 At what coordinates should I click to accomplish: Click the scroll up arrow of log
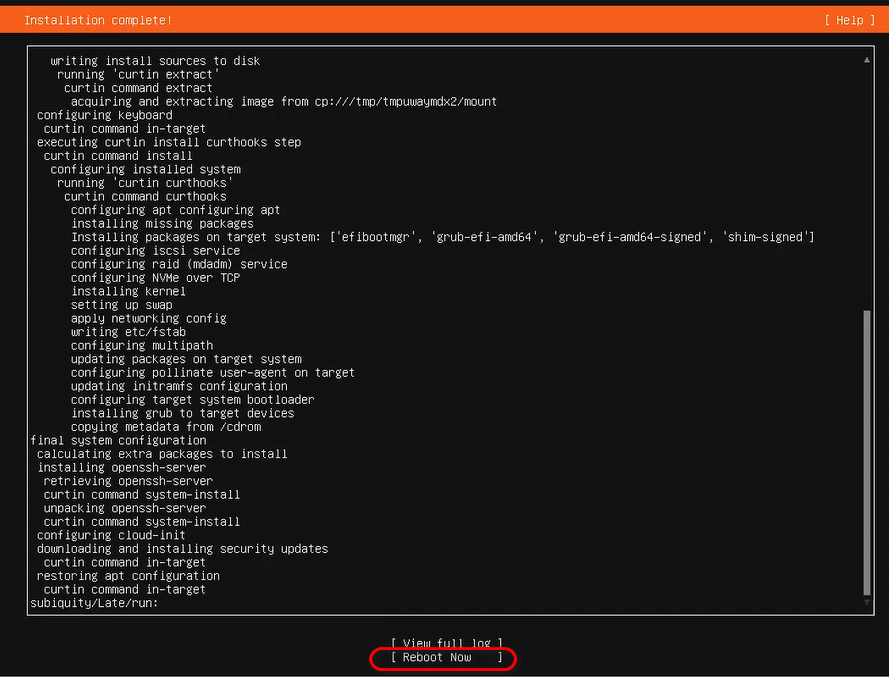pos(867,60)
